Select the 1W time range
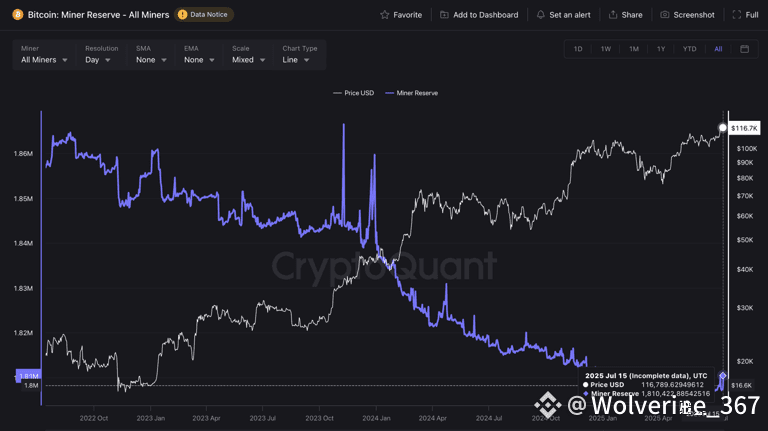768x431 pixels. (606, 49)
